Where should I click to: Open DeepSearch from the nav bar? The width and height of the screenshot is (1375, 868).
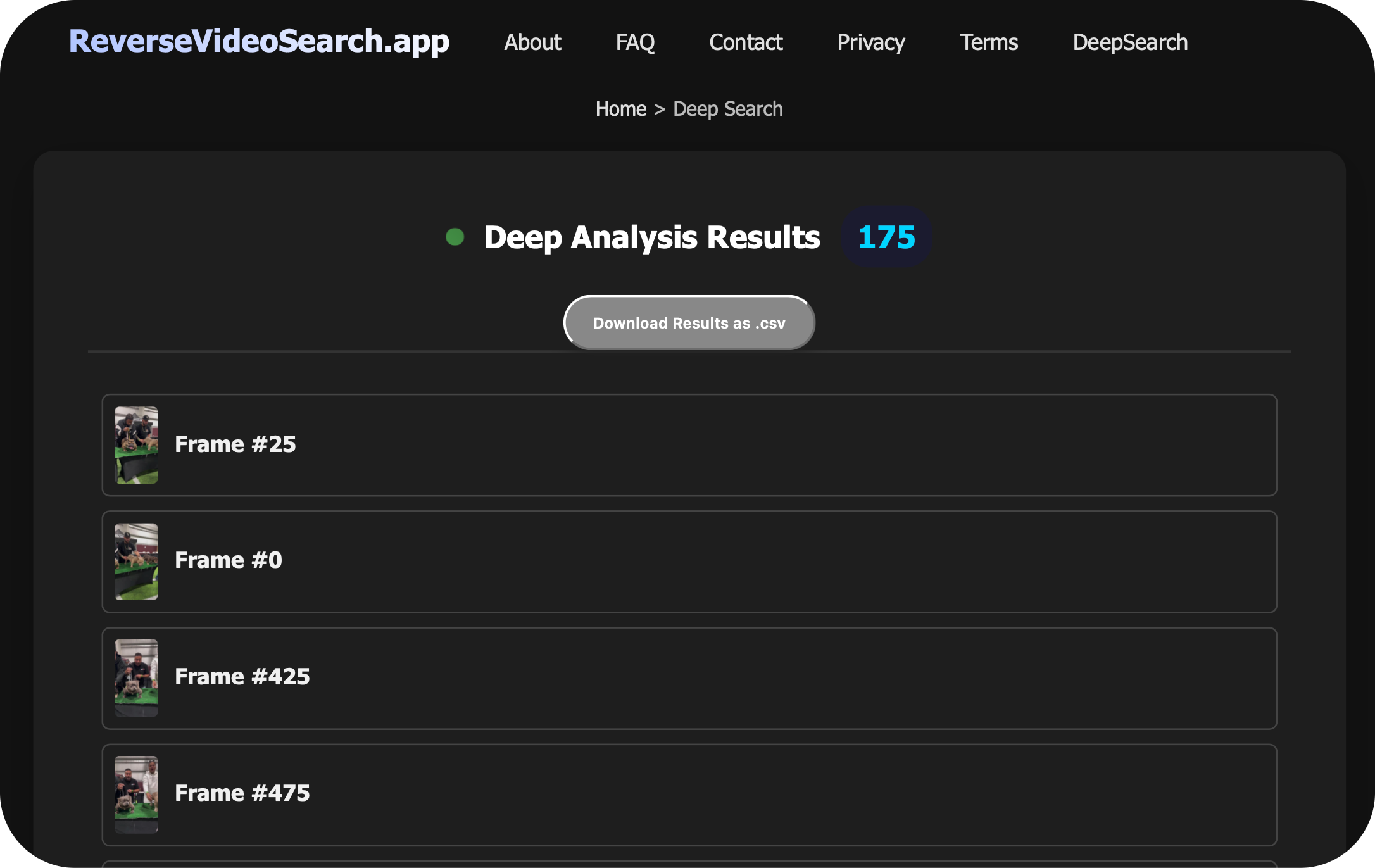tap(1130, 42)
